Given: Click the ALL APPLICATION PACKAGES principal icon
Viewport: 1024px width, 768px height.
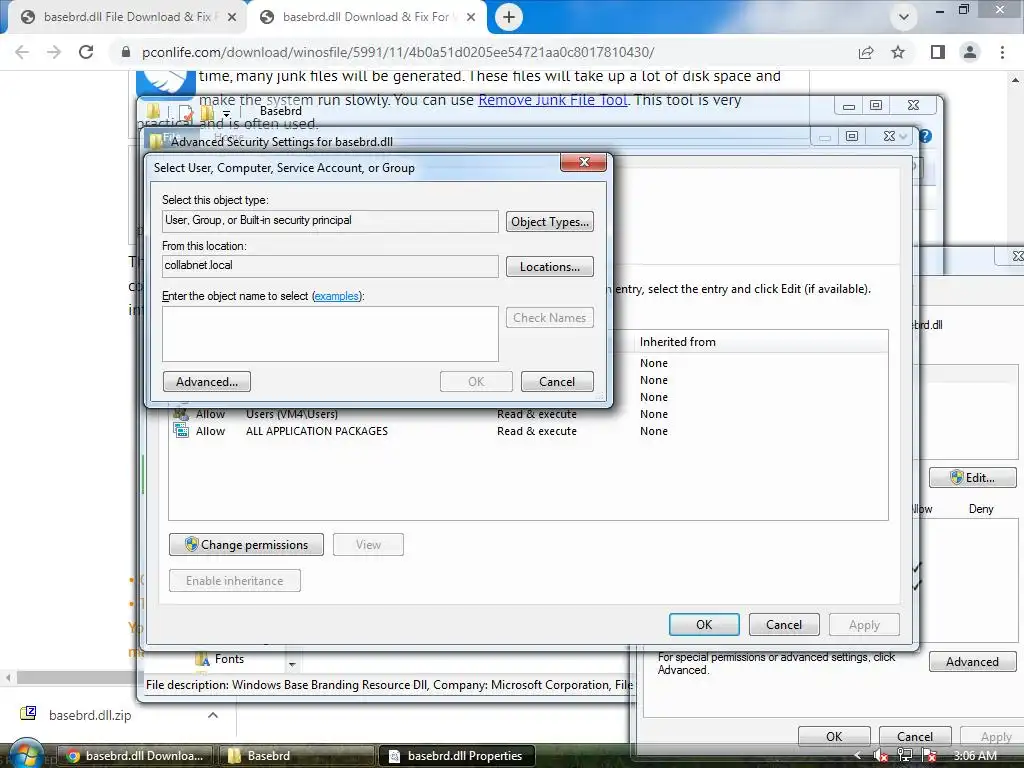Looking at the screenshot, I should (180, 430).
